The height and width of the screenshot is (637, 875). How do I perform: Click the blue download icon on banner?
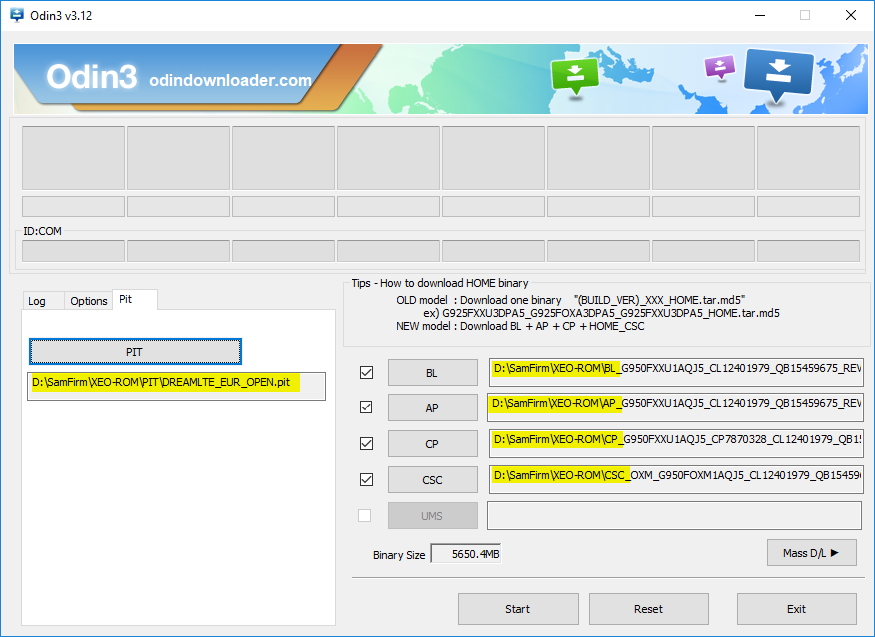778,76
